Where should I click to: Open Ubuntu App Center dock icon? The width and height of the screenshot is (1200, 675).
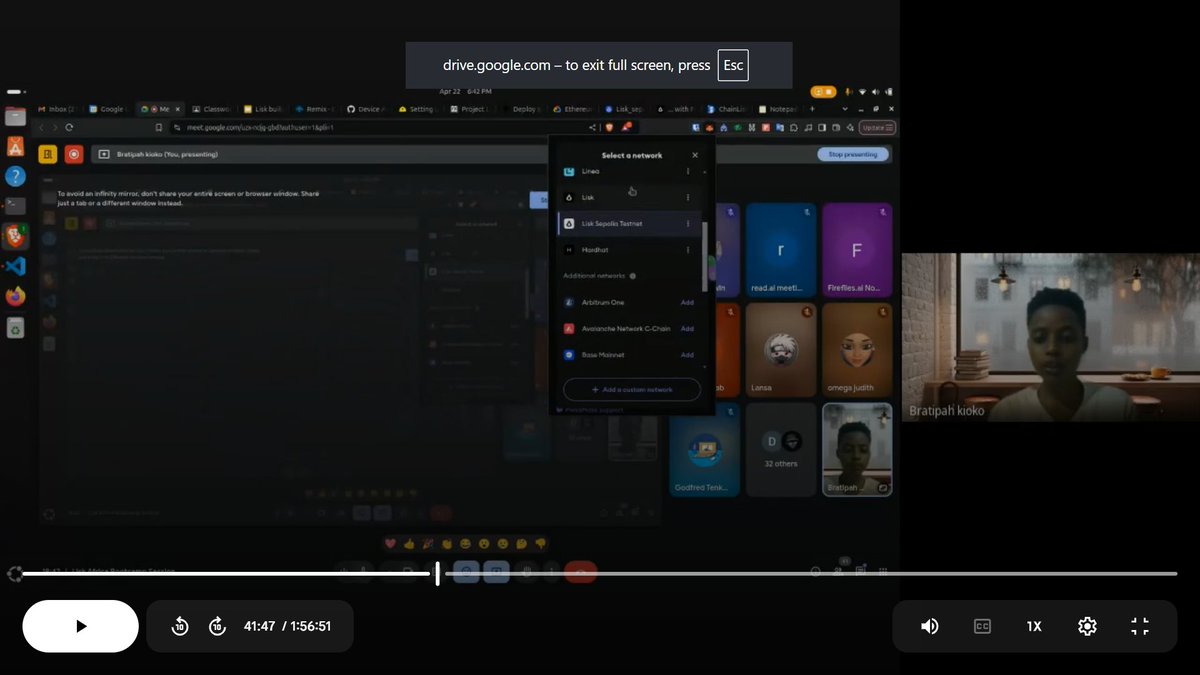15,147
